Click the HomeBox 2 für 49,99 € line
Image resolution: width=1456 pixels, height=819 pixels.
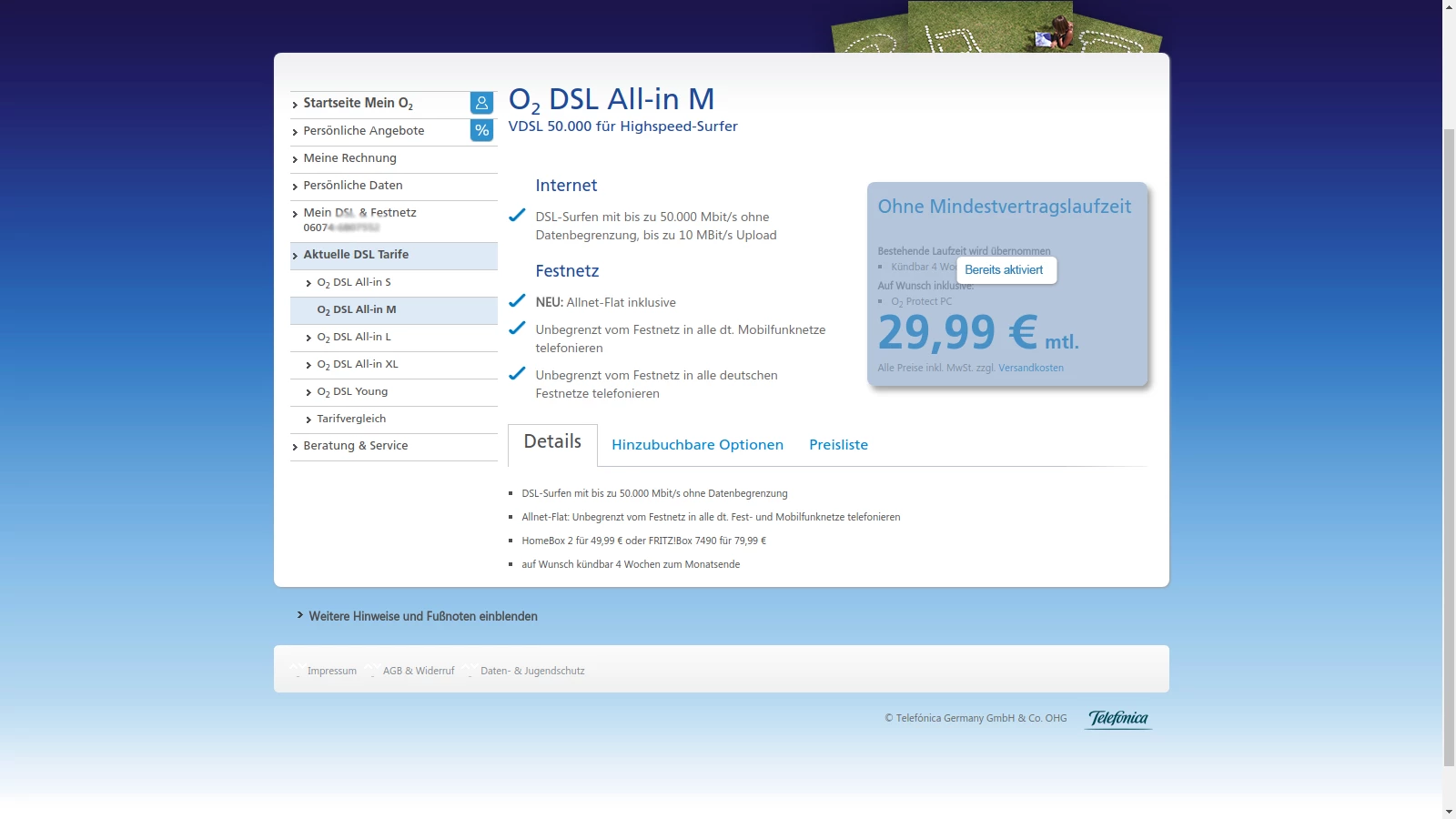[x=644, y=541]
